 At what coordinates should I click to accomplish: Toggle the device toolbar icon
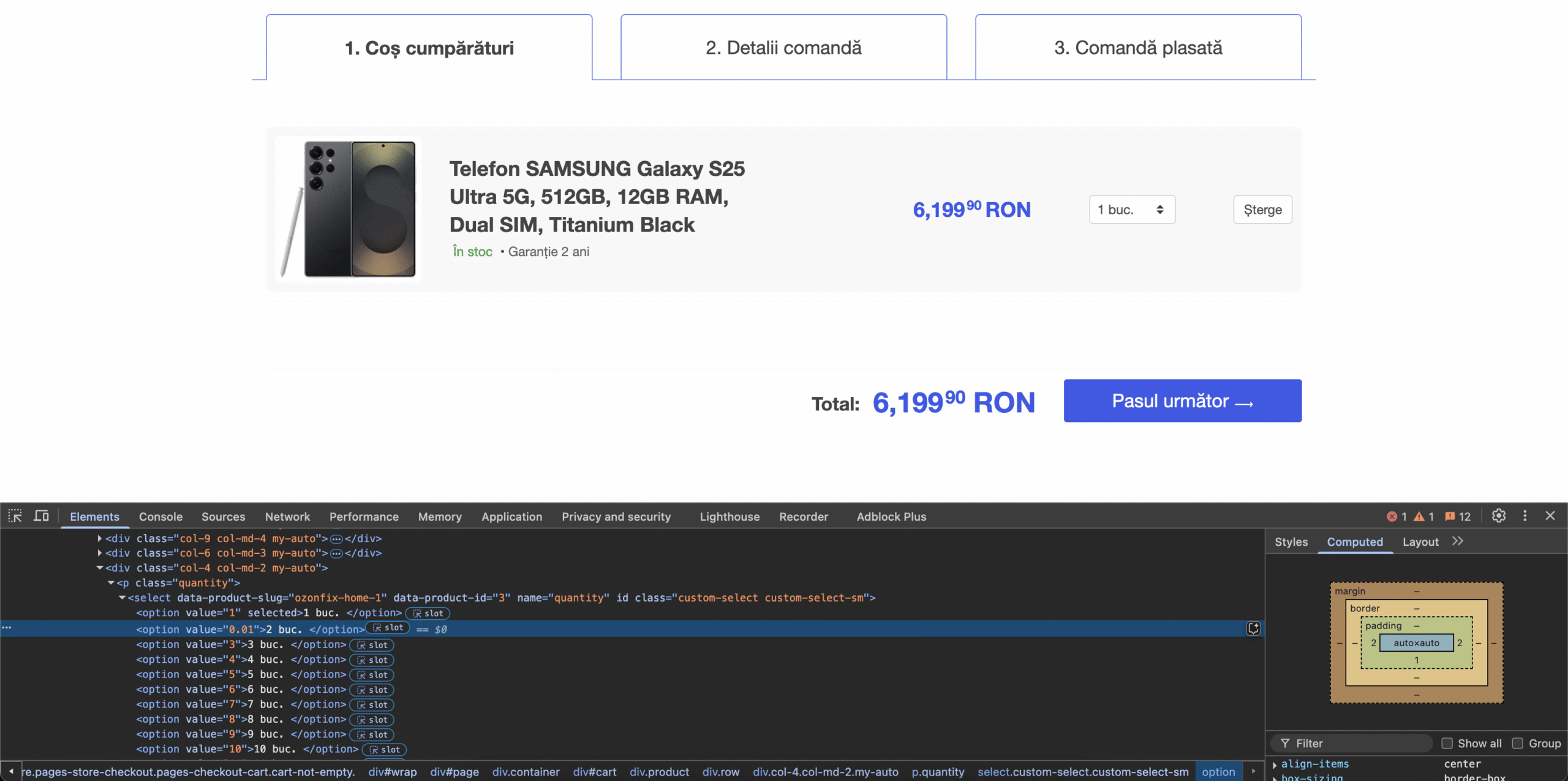click(x=41, y=516)
